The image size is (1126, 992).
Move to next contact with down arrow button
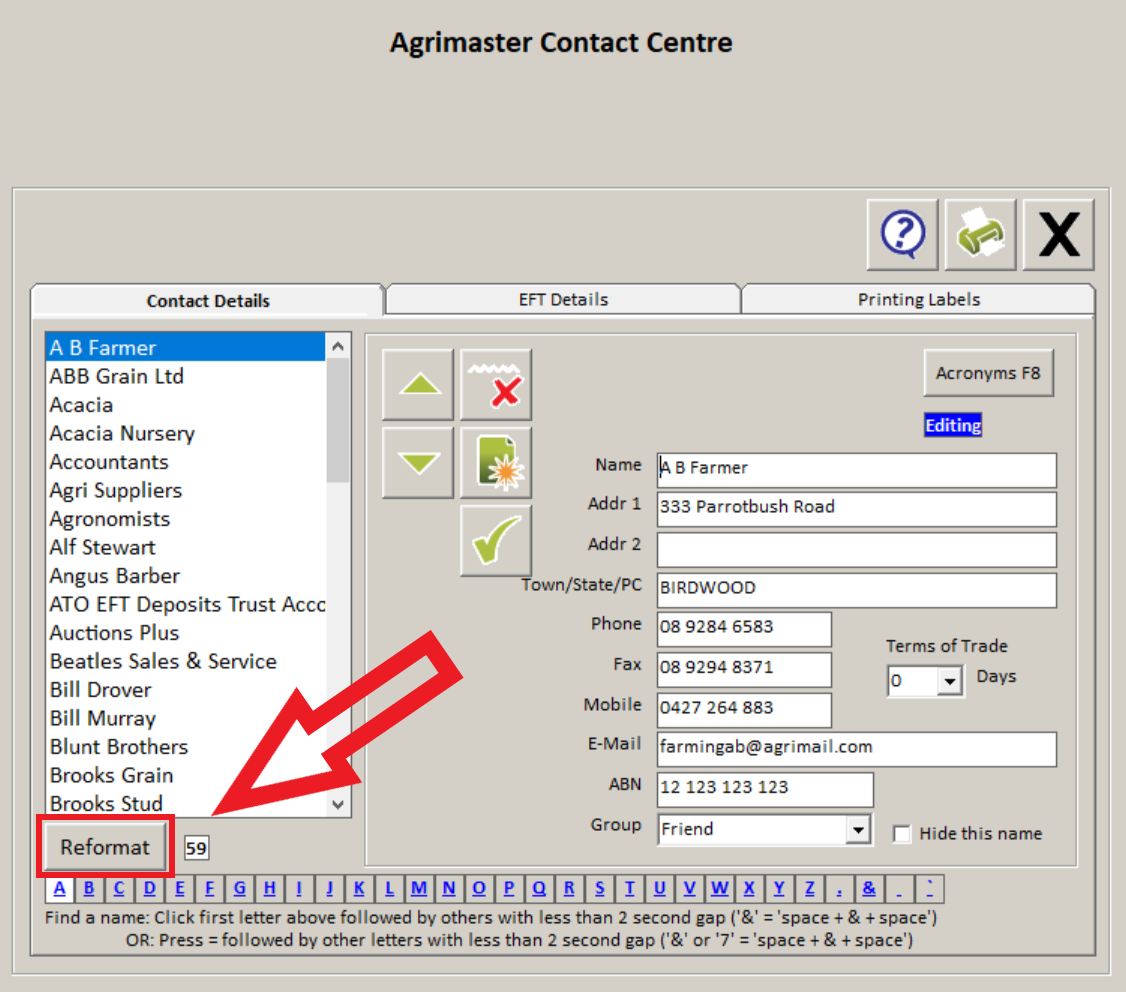[418, 463]
